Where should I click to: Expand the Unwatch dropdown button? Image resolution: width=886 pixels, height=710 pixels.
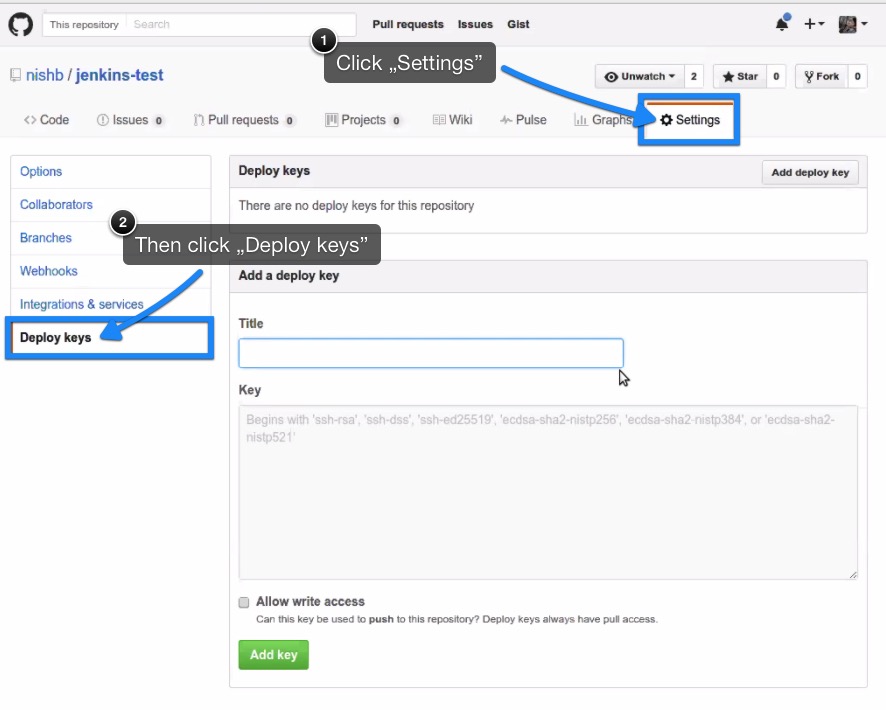point(640,76)
